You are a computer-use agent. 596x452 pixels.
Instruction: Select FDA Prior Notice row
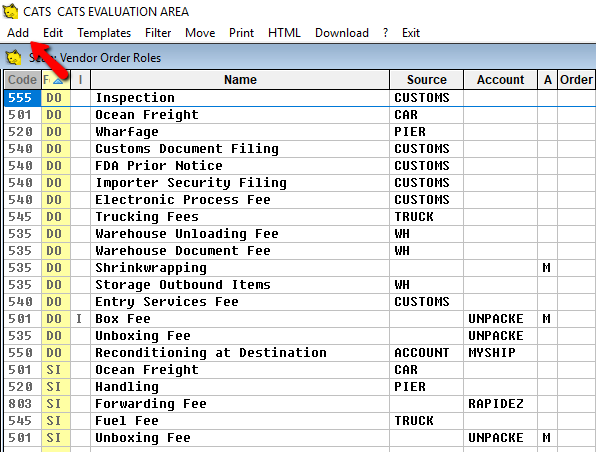click(300, 166)
